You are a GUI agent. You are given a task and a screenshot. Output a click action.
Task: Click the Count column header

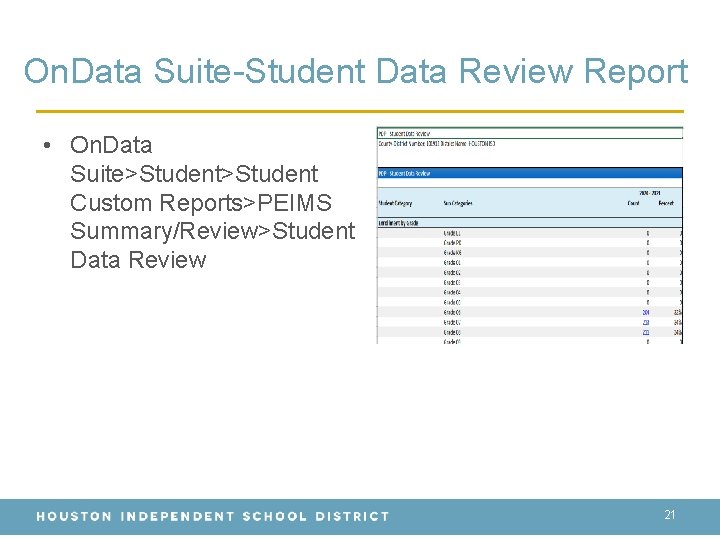tap(633, 203)
